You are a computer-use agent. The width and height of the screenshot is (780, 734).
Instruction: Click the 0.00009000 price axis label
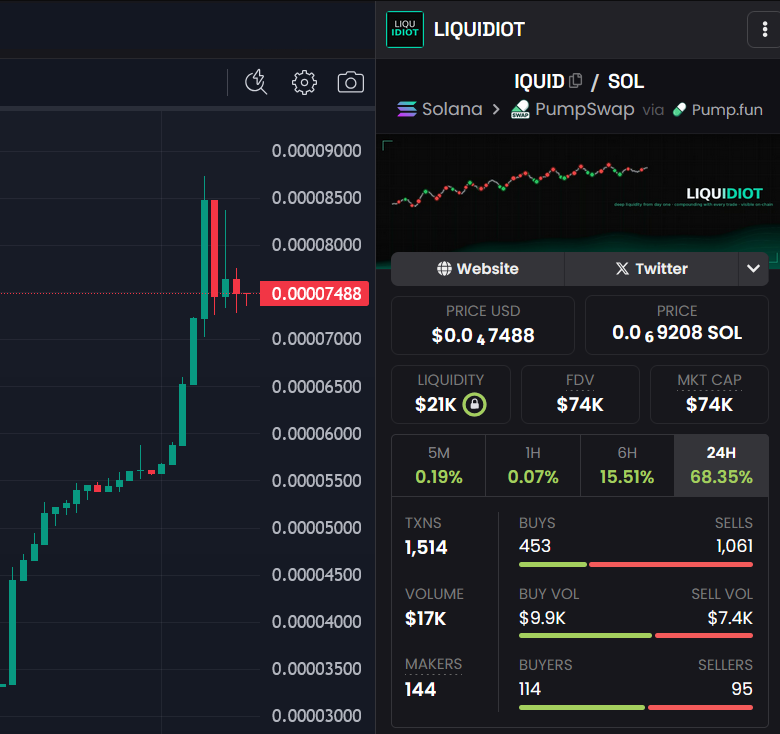[x=316, y=151]
